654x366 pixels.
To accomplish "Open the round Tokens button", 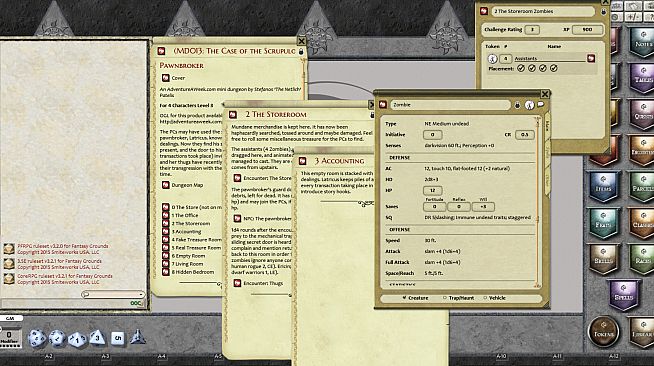I will tap(603, 332).
